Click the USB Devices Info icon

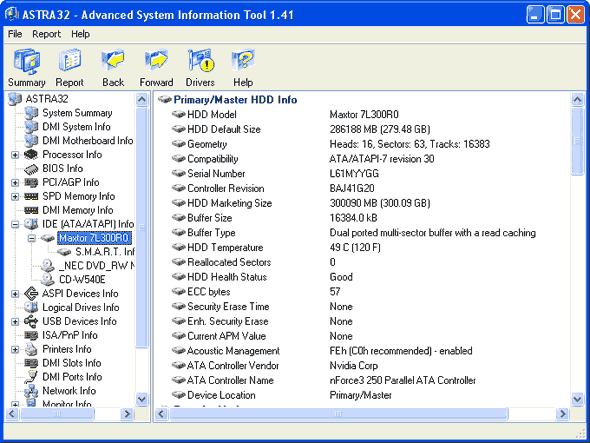point(31,321)
